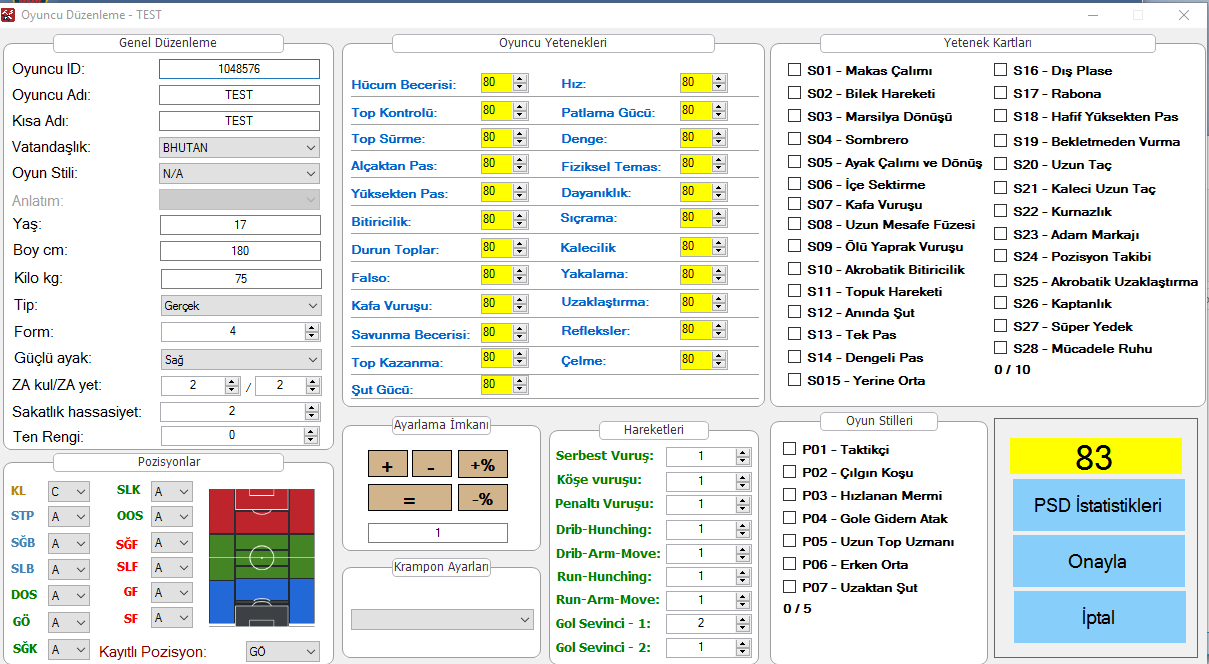Click the Penaltı Vuruşu spinner arrows
Screen dimensions: 1209x664
(743, 504)
